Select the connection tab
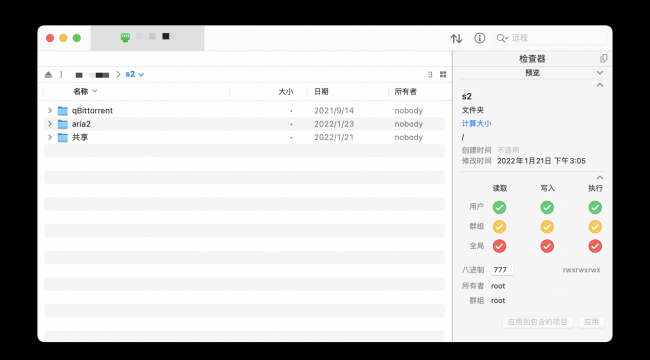Screen dimensions: 650x360 [147, 38]
